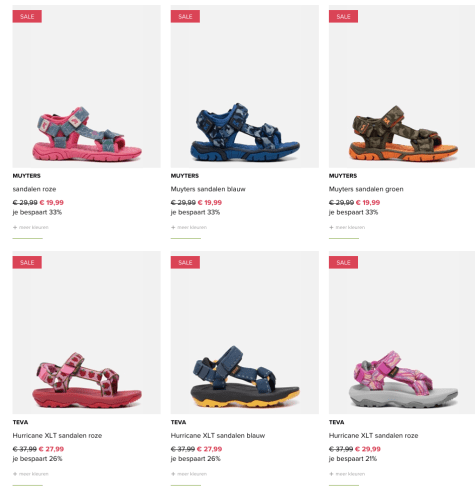This screenshot has height=493, width=475.
Task: Click the 'sandalen roze' Muyters title
Action: 34,189
